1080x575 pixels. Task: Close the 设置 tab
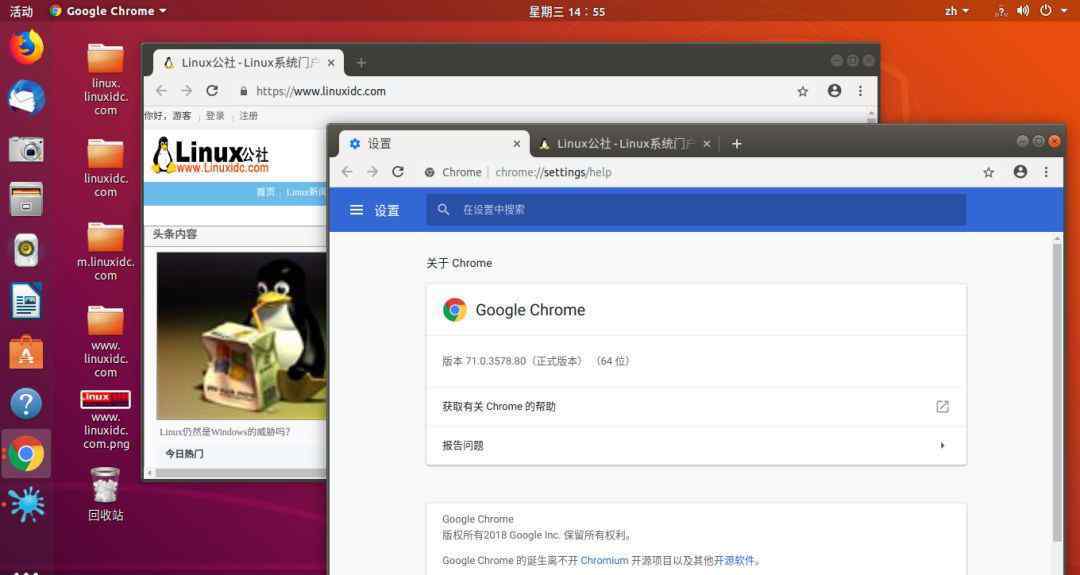click(x=517, y=143)
